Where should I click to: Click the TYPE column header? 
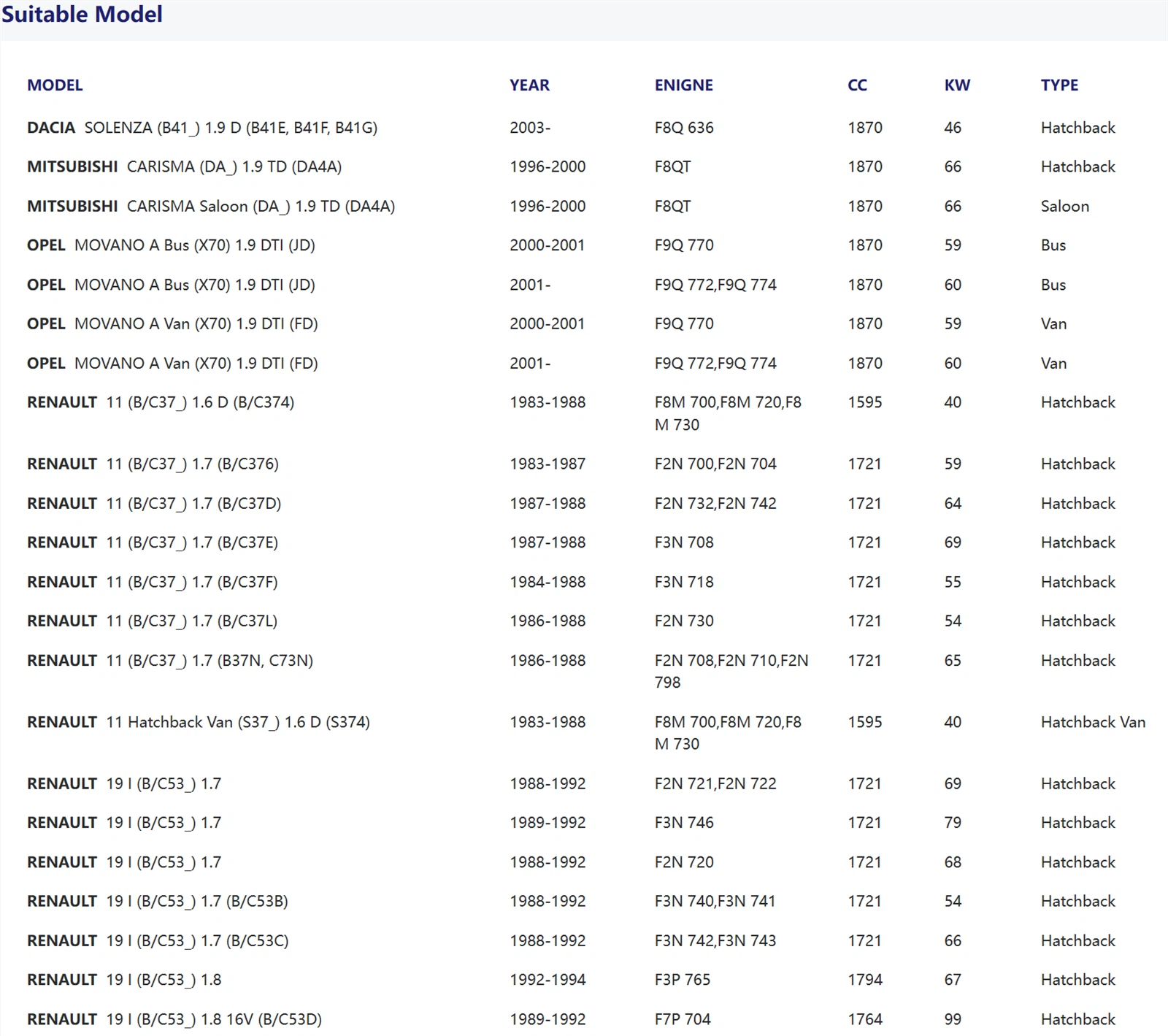pos(1059,85)
